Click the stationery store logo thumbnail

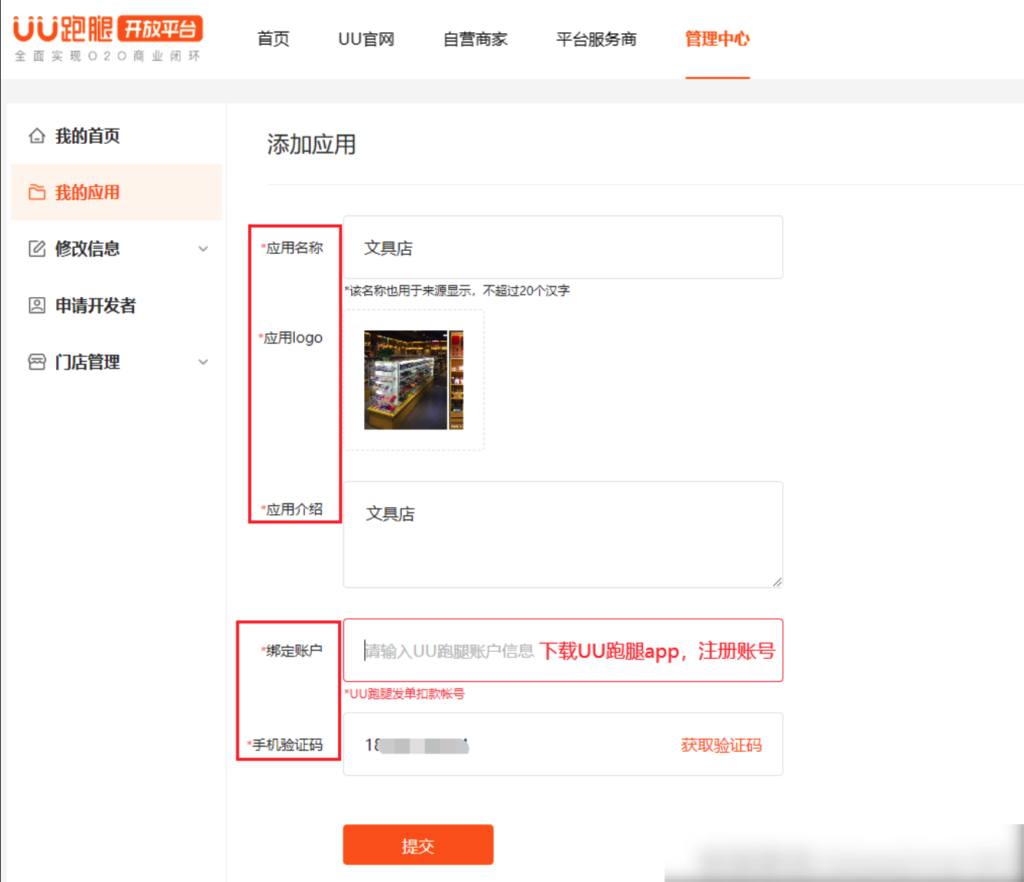pyautogui.click(x=415, y=380)
